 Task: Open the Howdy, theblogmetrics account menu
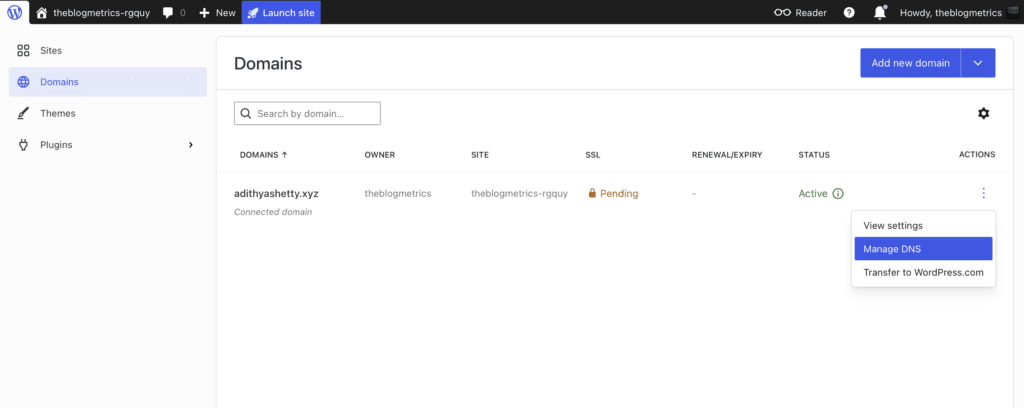click(958, 12)
